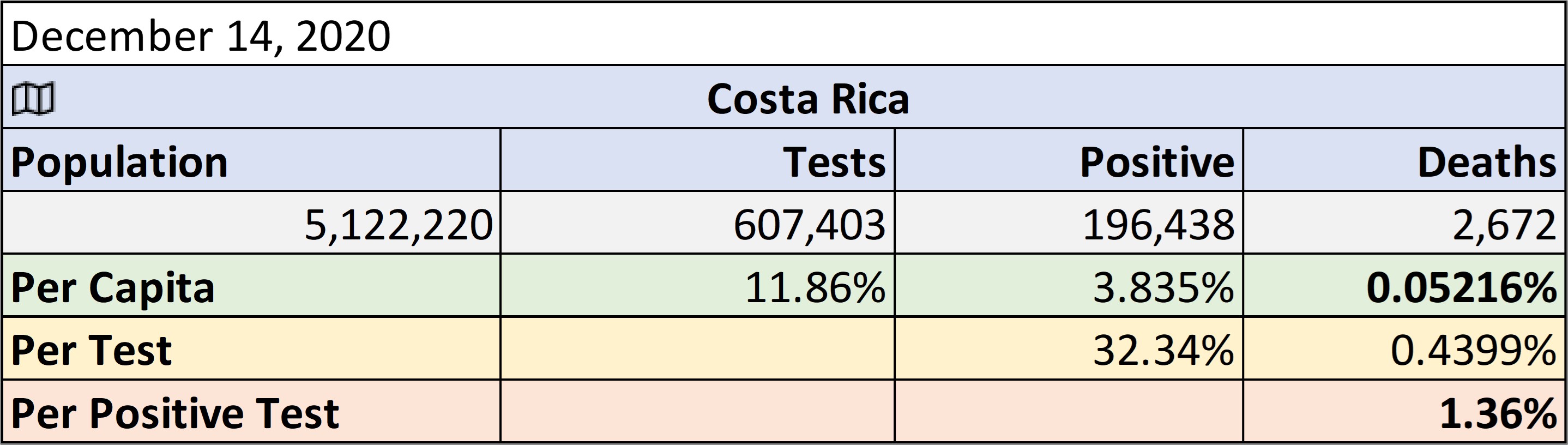Click the Positive column header
This screenshot has width=1568, height=445.
coord(1069,160)
